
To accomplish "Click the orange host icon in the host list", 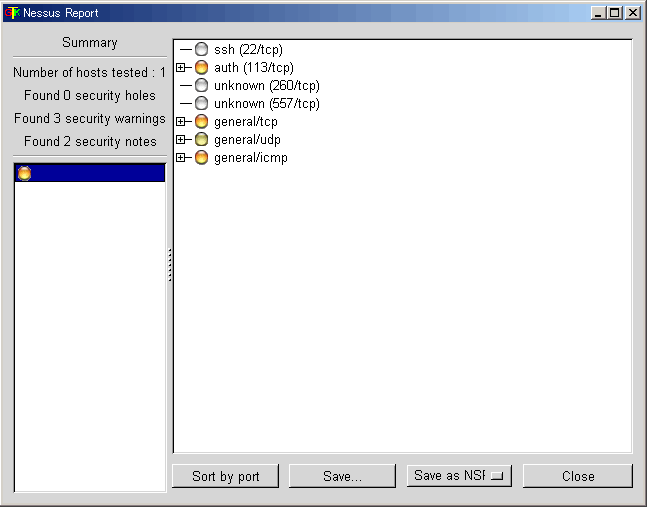I will [x=24, y=173].
